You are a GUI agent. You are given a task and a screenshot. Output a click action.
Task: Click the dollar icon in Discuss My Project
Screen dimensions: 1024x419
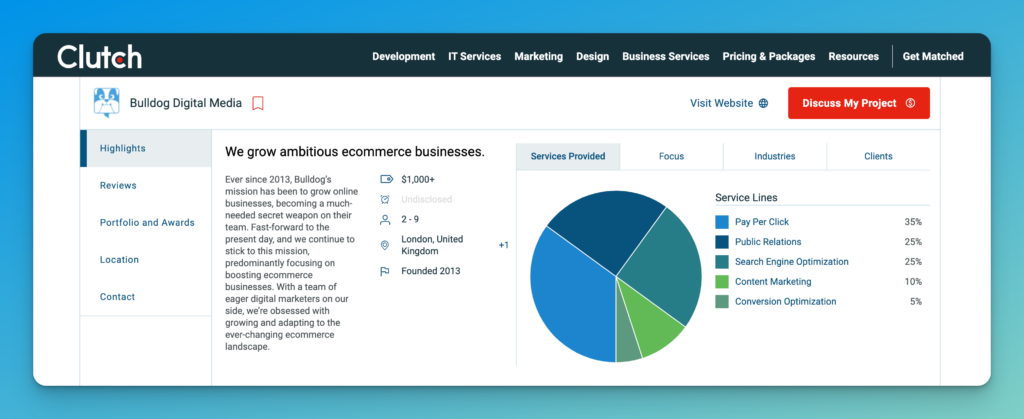click(910, 103)
